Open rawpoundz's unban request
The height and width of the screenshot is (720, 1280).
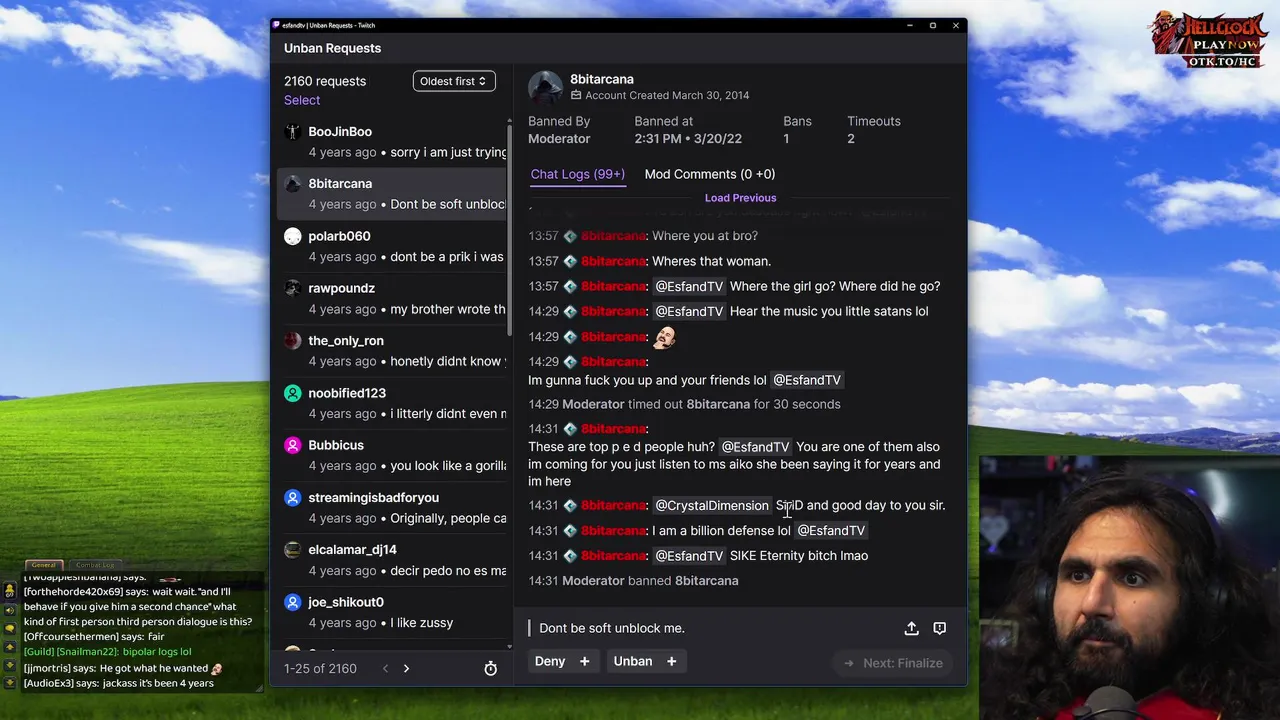[x=394, y=298]
